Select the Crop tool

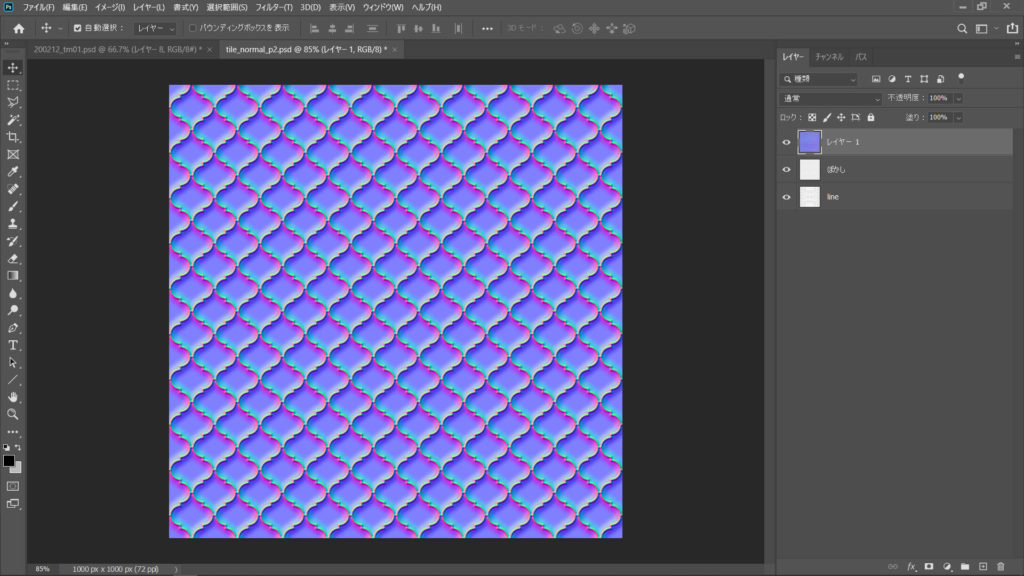[x=13, y=138]
